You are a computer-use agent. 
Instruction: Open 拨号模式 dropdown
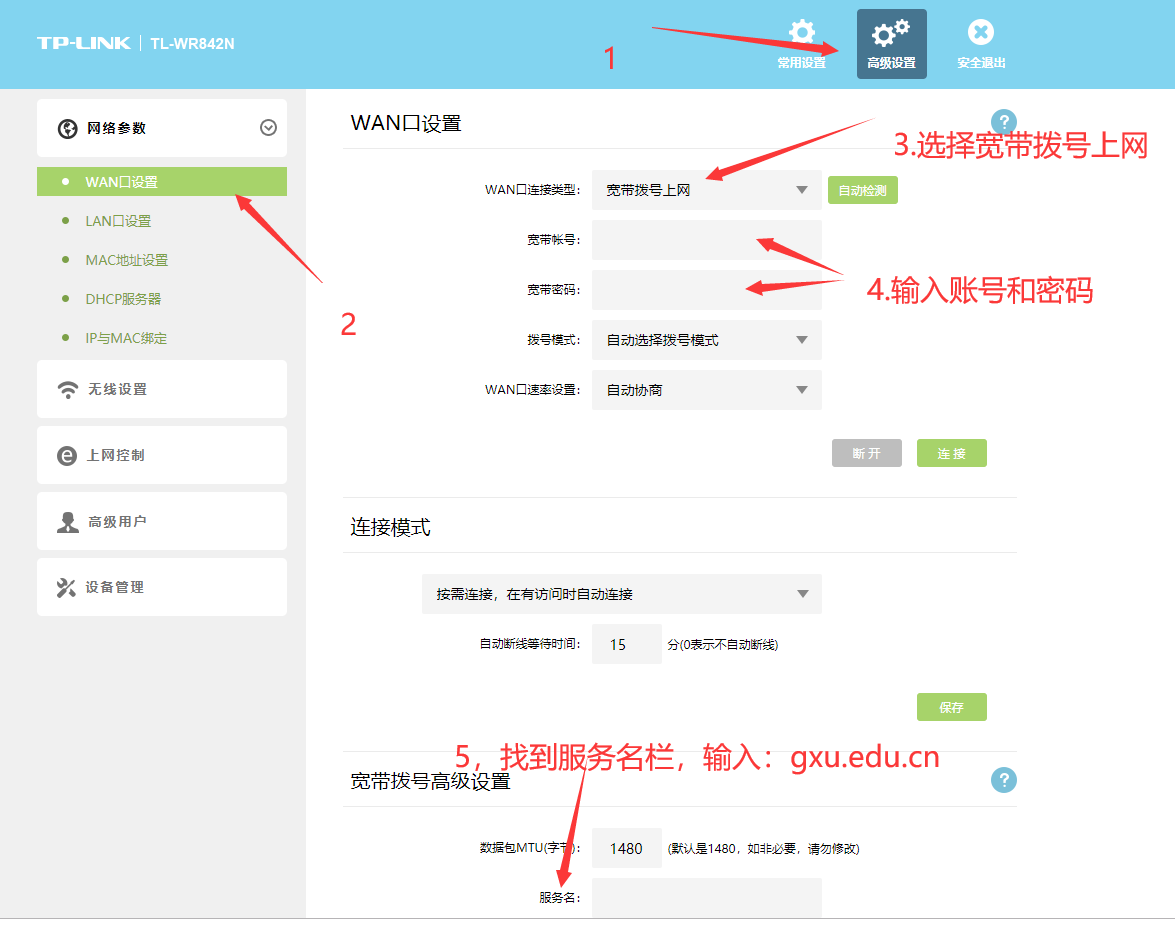tap(706, 340)
